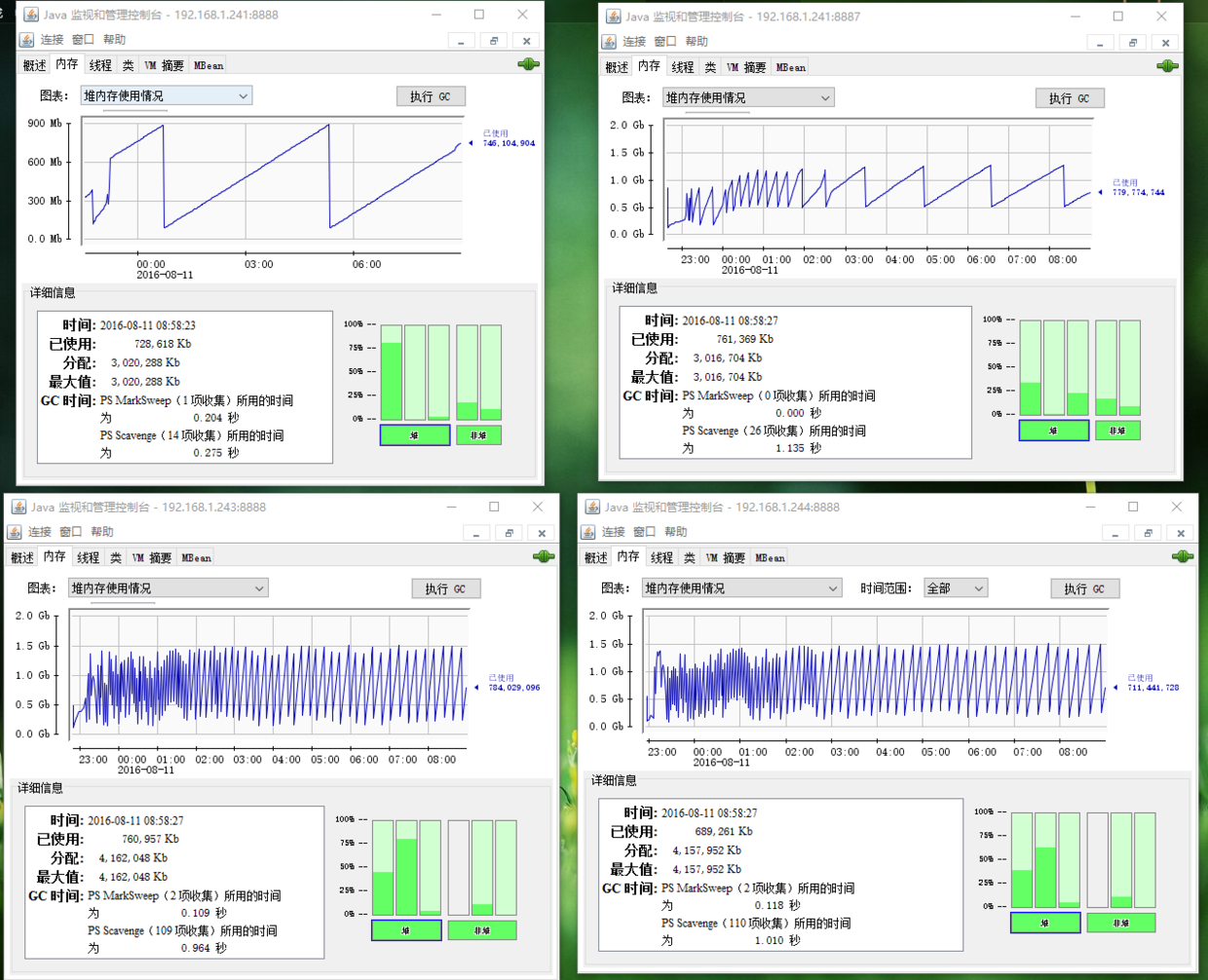Minimize inner frame in 192.168.1.241:8887 window
This screenshot has width=1208, height=980.
pyautogui.click(x=1100, y=43)
